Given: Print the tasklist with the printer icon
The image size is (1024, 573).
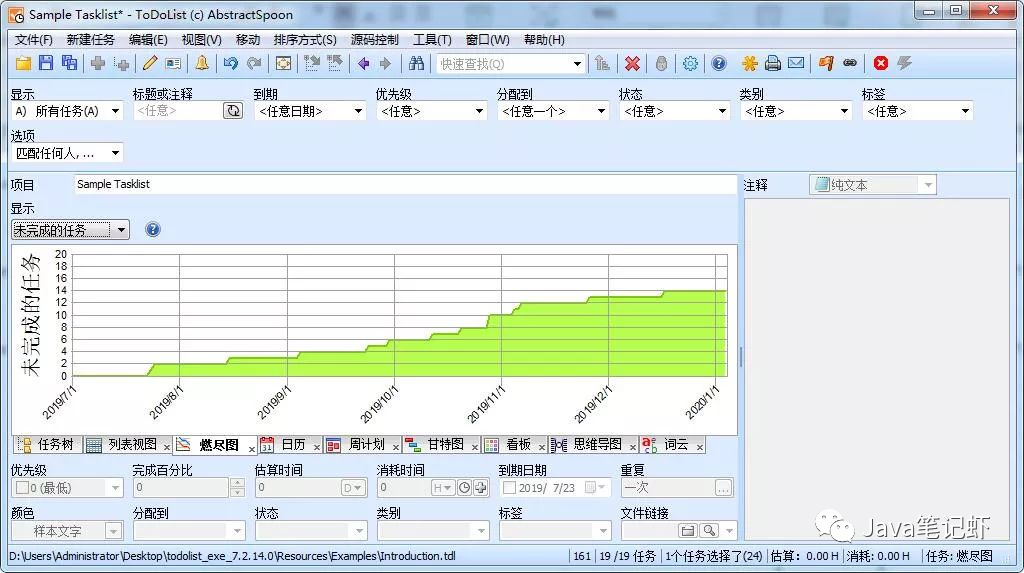Looking at the screenshot, I should click(x=773, y=63).
